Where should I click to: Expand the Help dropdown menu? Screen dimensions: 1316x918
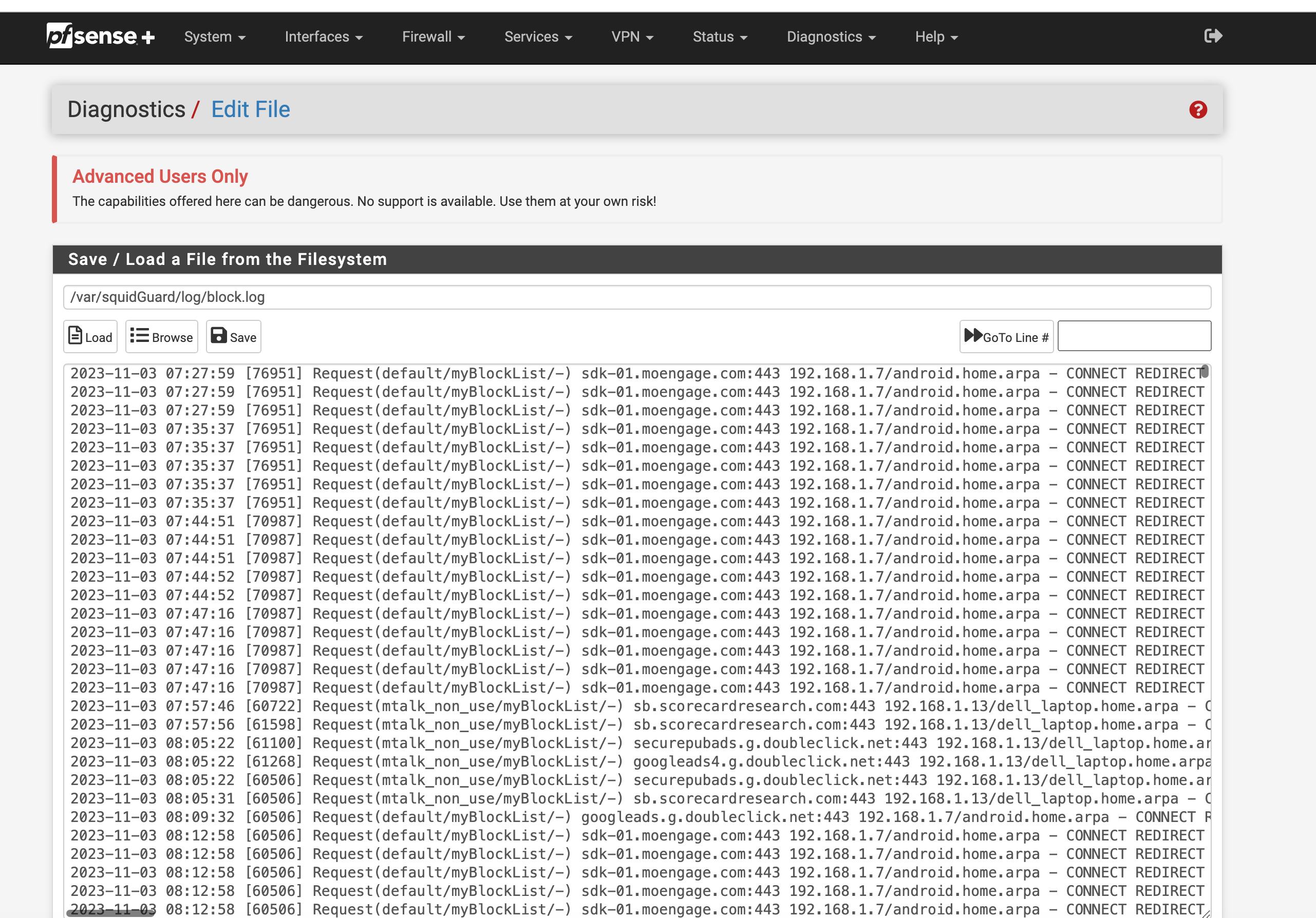(936, 36)
